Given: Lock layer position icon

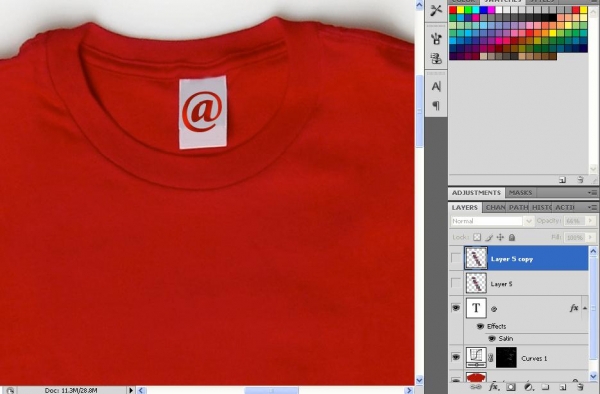Looking at the screenshot, I should point(500,238).
